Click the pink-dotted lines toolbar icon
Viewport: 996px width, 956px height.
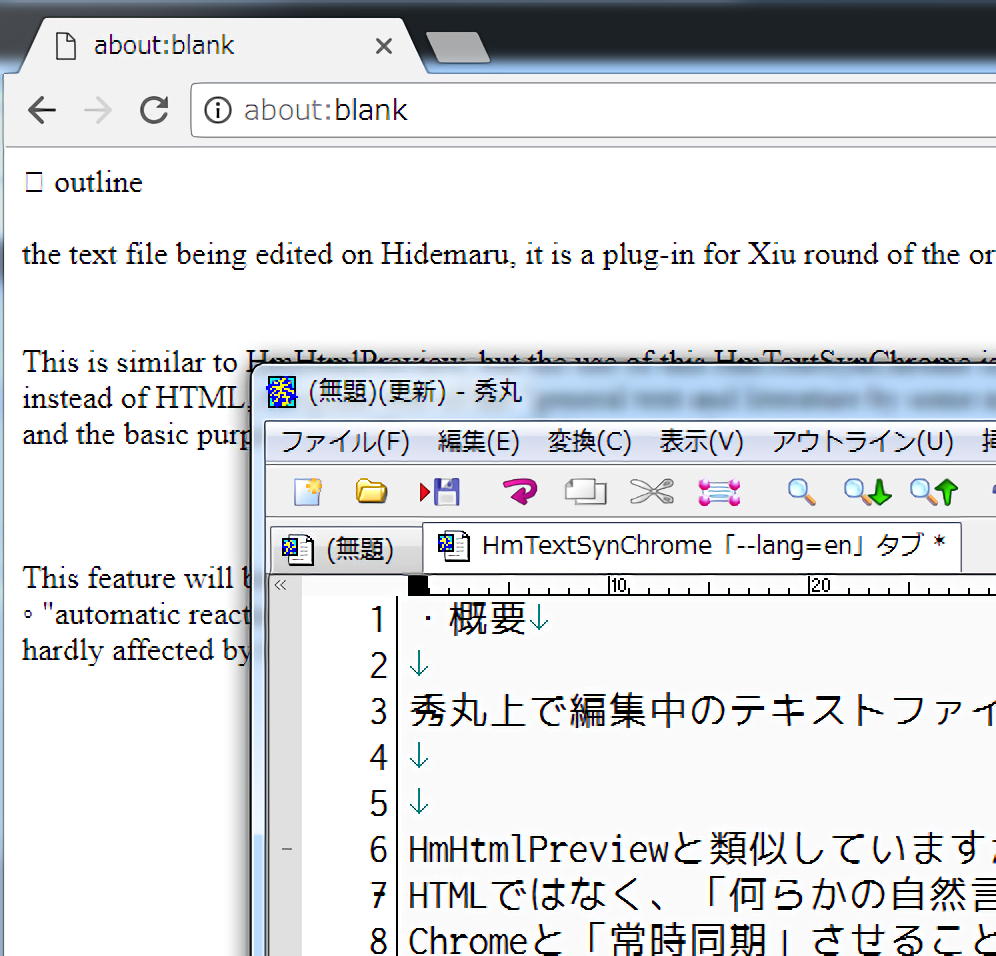(719, 492)
